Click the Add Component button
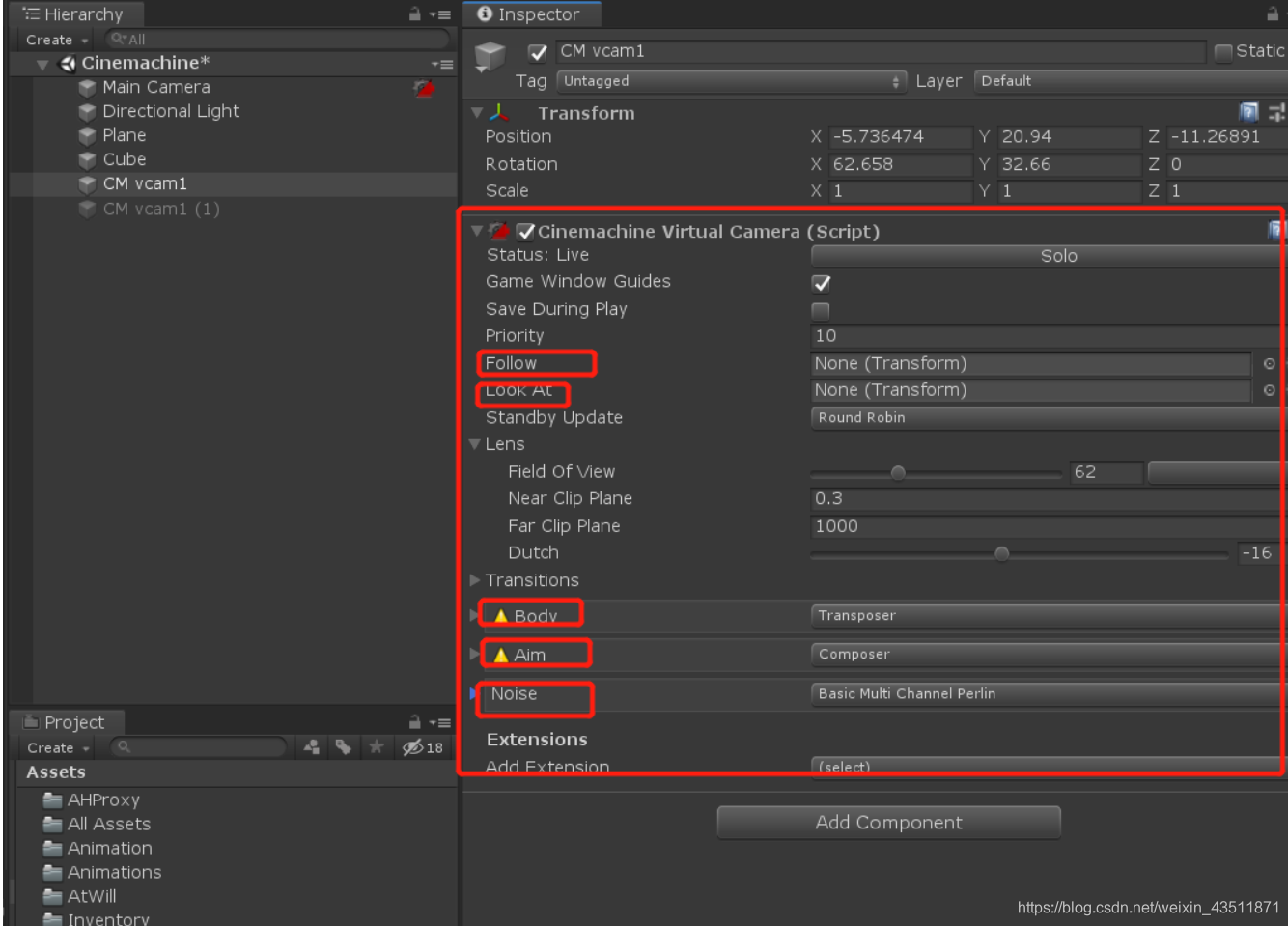Image resolution: width=1288 pixels, height=926 pixels. [888, 823]
